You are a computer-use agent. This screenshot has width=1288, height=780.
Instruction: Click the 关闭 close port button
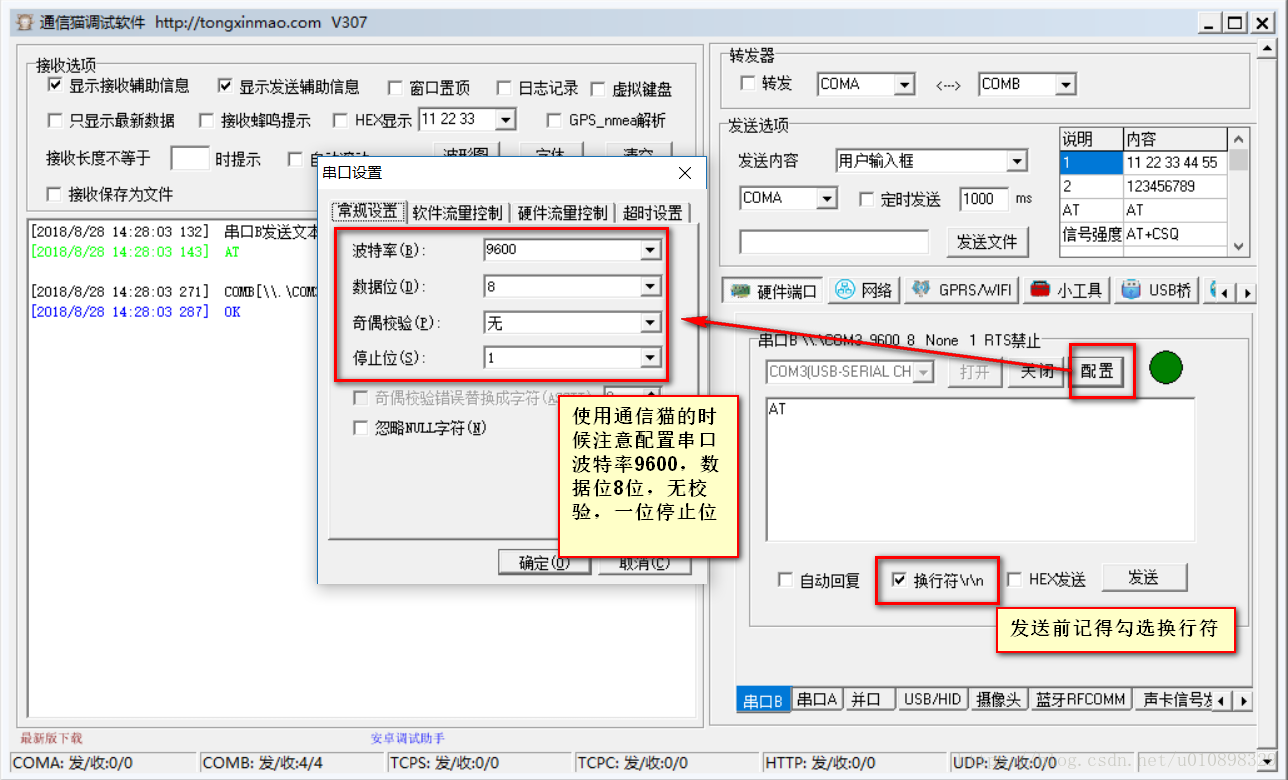(1036, 372)
